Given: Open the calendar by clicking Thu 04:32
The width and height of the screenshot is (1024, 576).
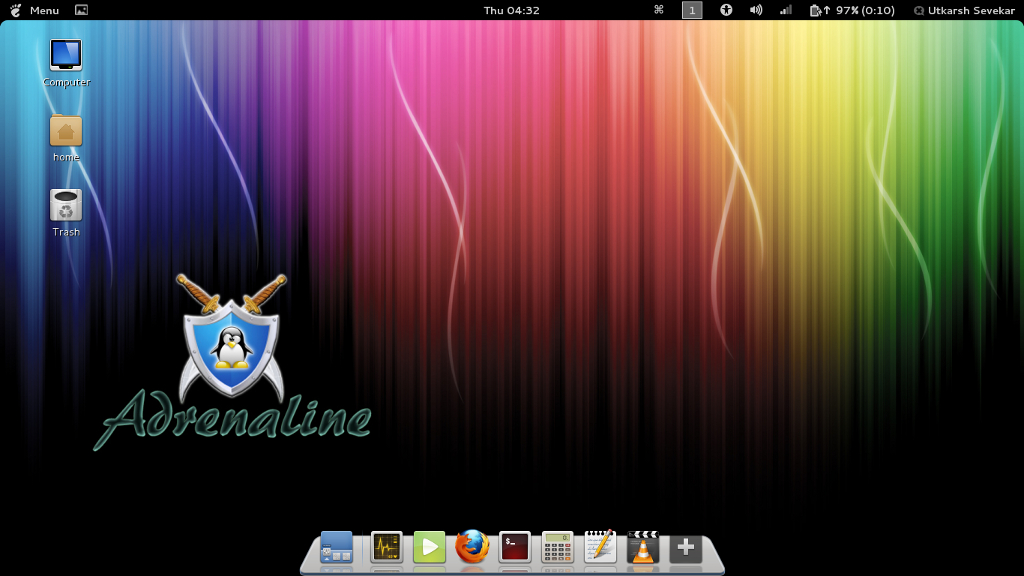Looking at the screenshot, I should (x=511, y=10).
